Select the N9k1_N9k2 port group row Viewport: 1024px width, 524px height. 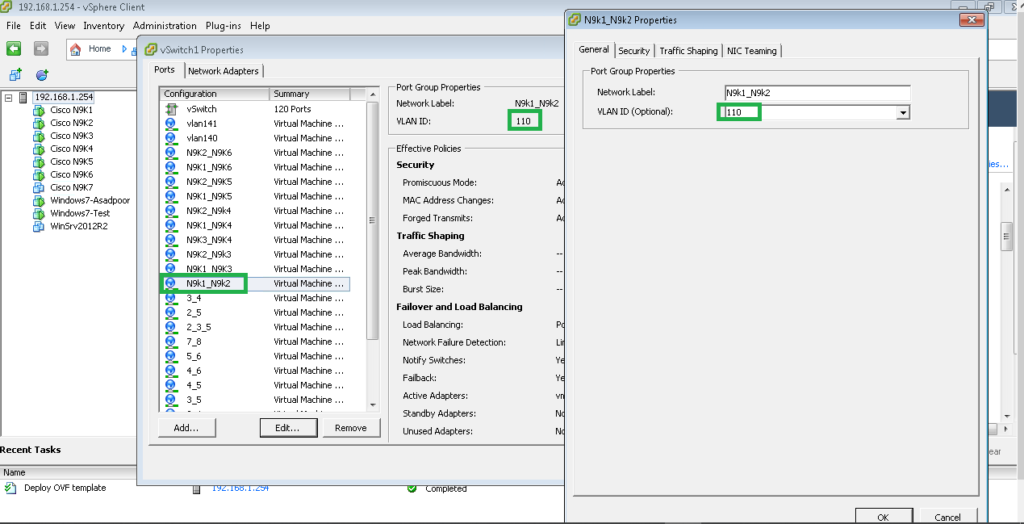point(255,284)
